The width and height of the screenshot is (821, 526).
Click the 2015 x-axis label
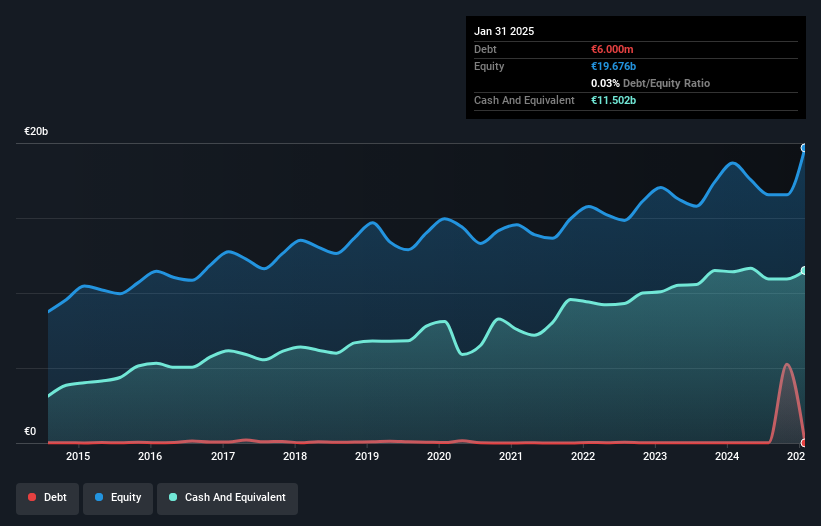[x=78, y=456]
